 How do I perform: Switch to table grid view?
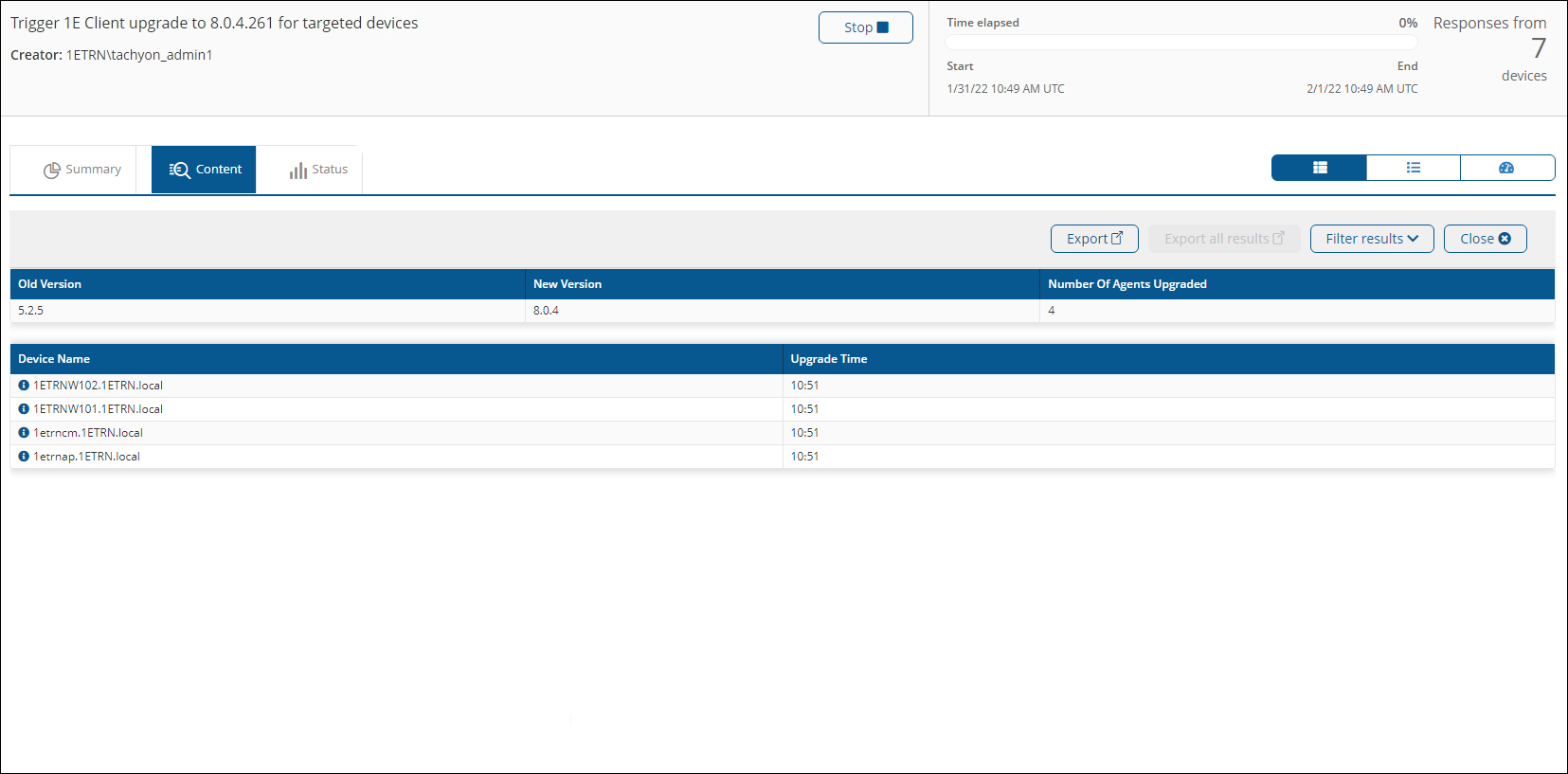[x=1319, y=168]
